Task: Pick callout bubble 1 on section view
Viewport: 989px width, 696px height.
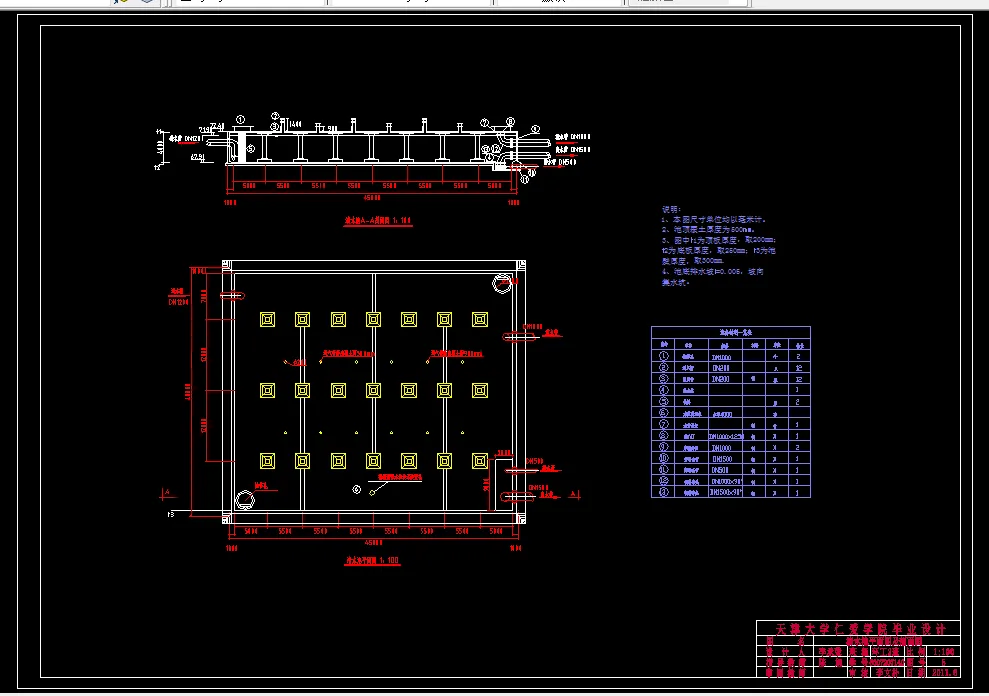Action: [240, 120]
